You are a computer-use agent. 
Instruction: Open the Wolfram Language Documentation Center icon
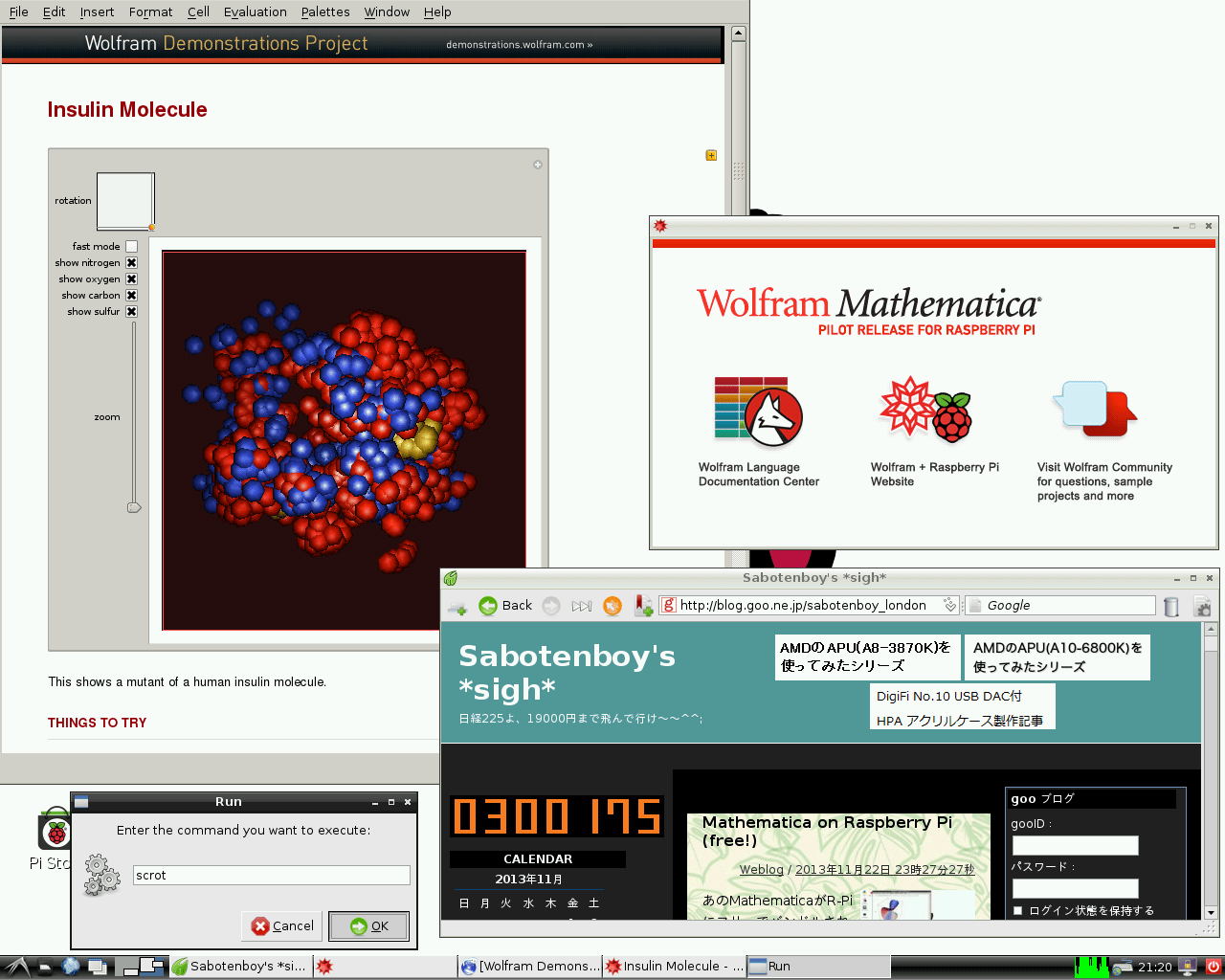click(758, 412)
